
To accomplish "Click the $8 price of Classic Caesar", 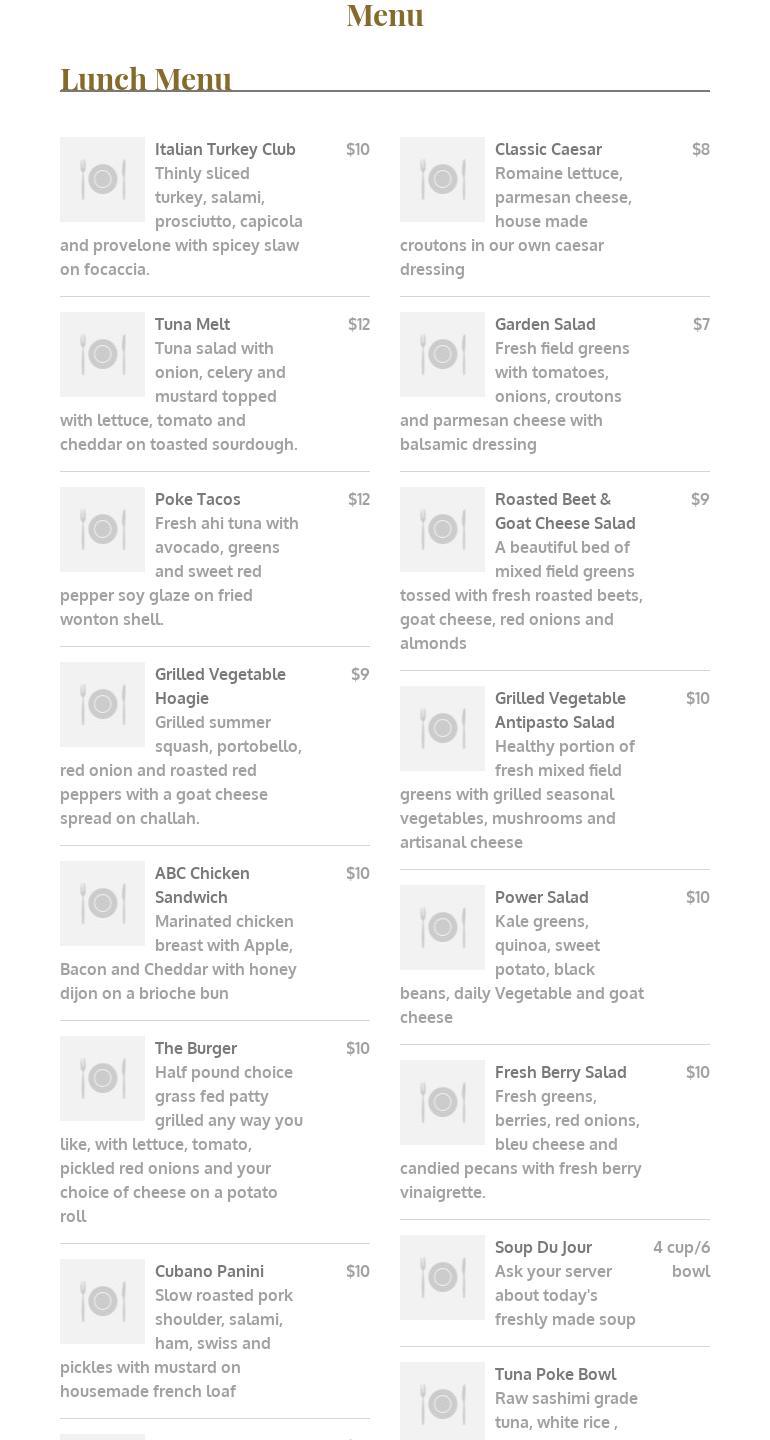I will click(700, 149).
